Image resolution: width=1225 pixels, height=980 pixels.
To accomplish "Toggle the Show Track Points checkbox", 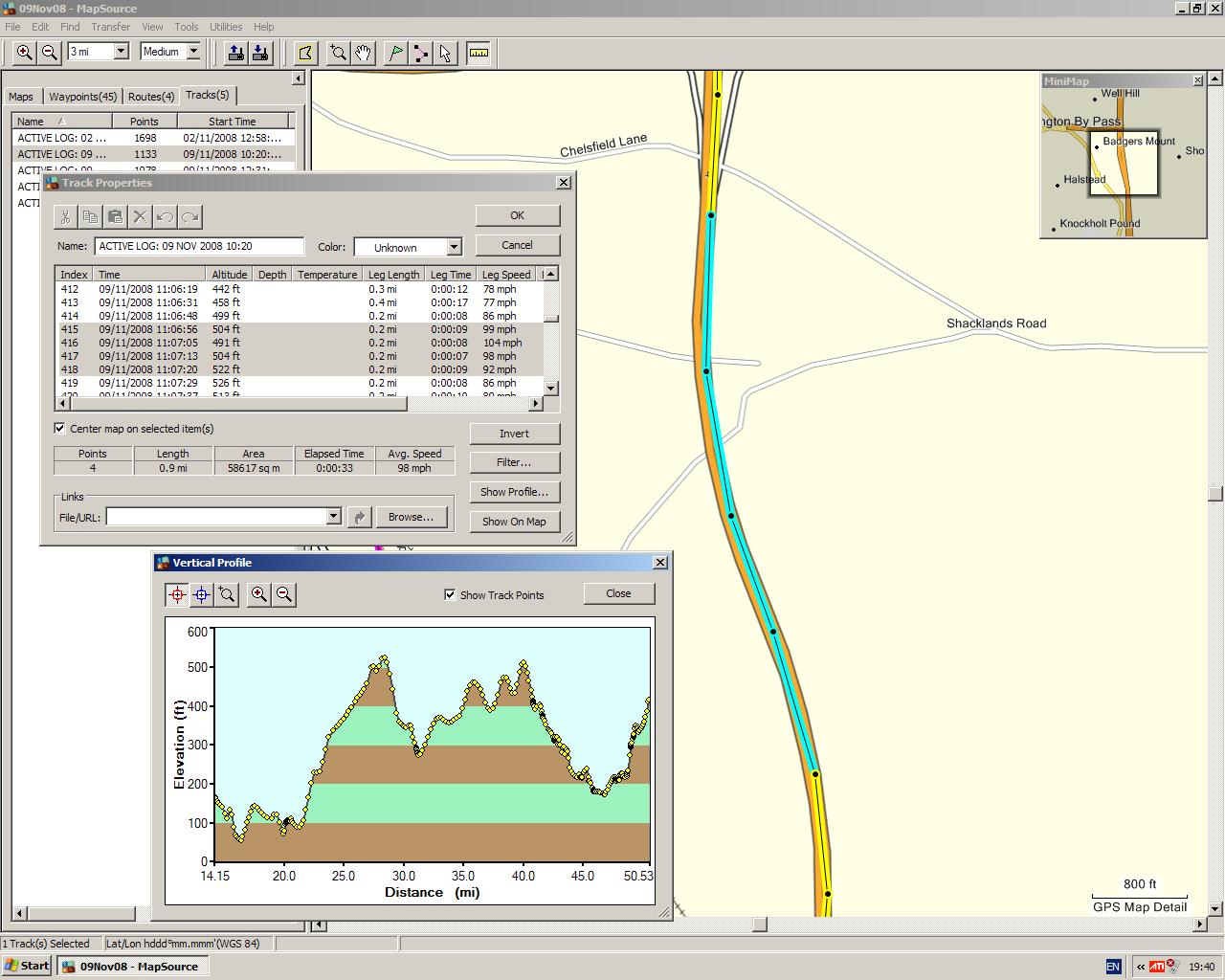I will (450, 594).
